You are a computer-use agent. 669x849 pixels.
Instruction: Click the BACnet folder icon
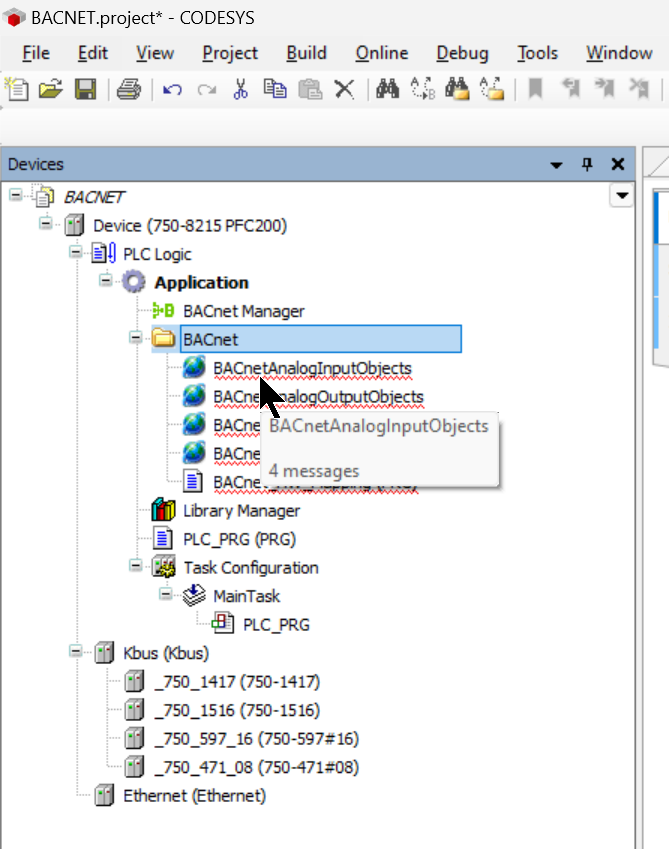pyautogui.click(x=163, y=338)
